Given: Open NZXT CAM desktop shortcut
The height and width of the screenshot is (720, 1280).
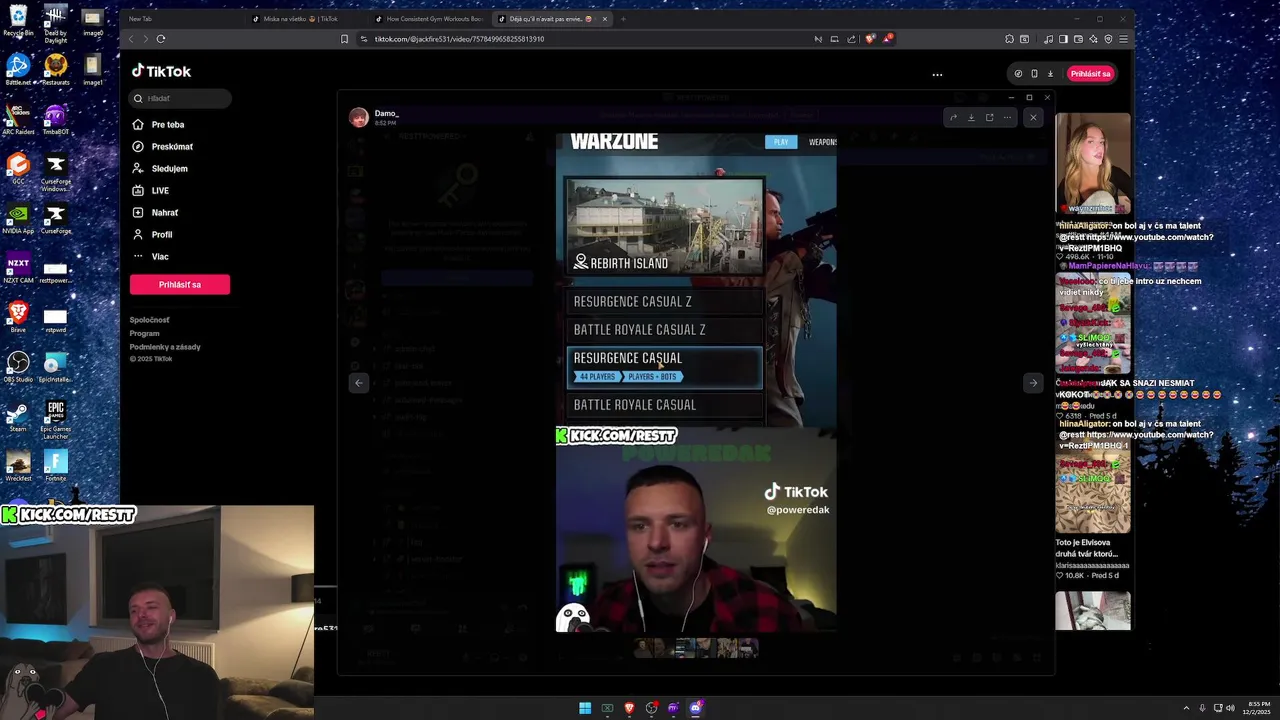Looking at the screenshot, I should pyautogui.click(x=18, y=267).
